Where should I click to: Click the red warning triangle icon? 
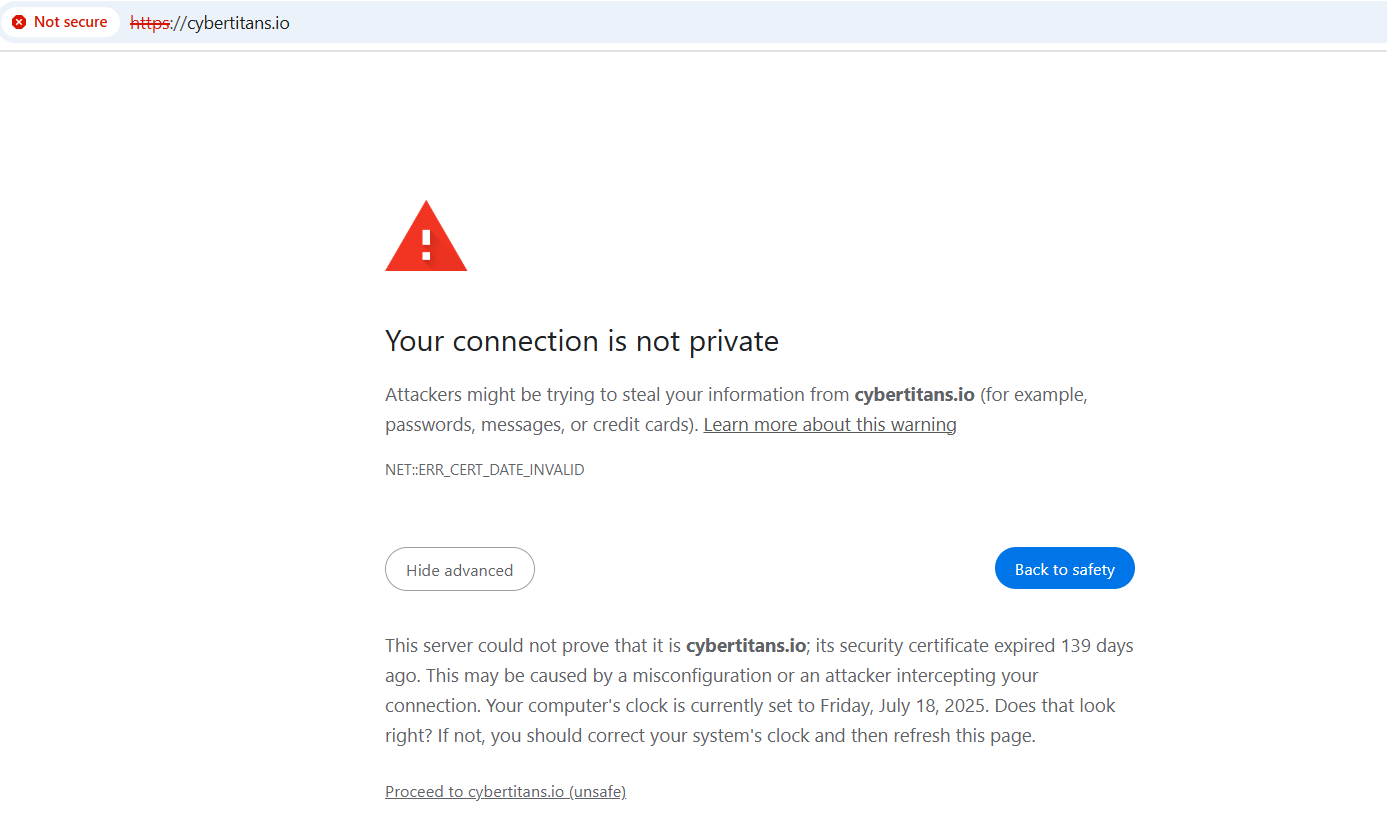(426, 236)
